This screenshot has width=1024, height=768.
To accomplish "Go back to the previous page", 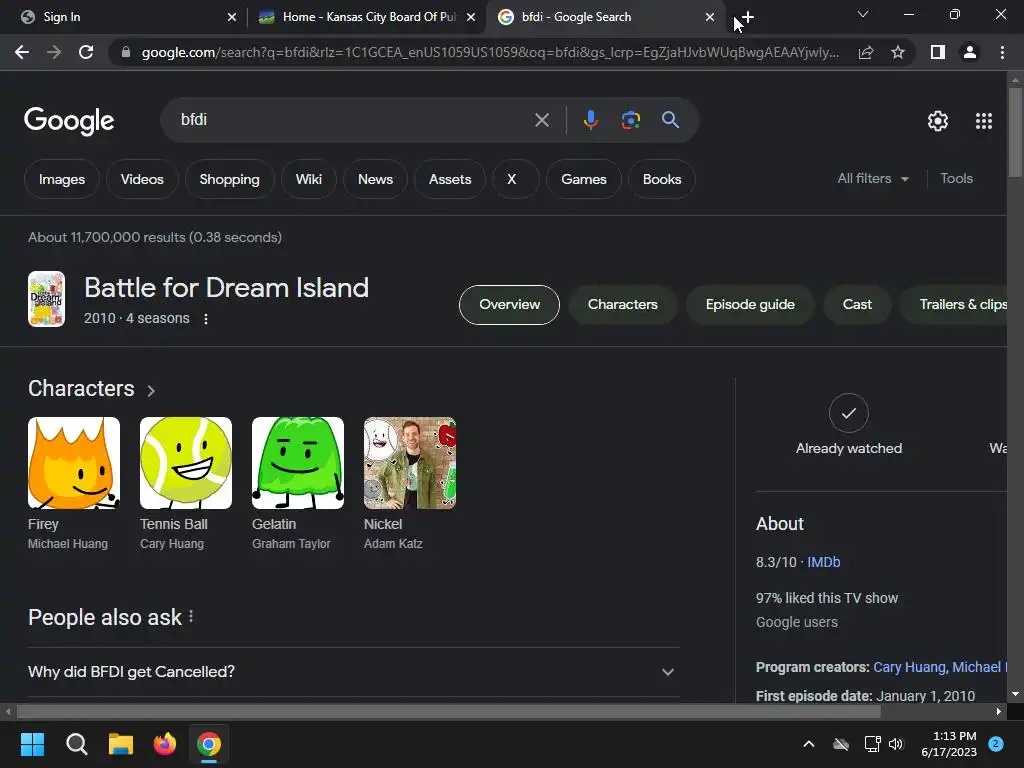I will (x=22, y=52).
